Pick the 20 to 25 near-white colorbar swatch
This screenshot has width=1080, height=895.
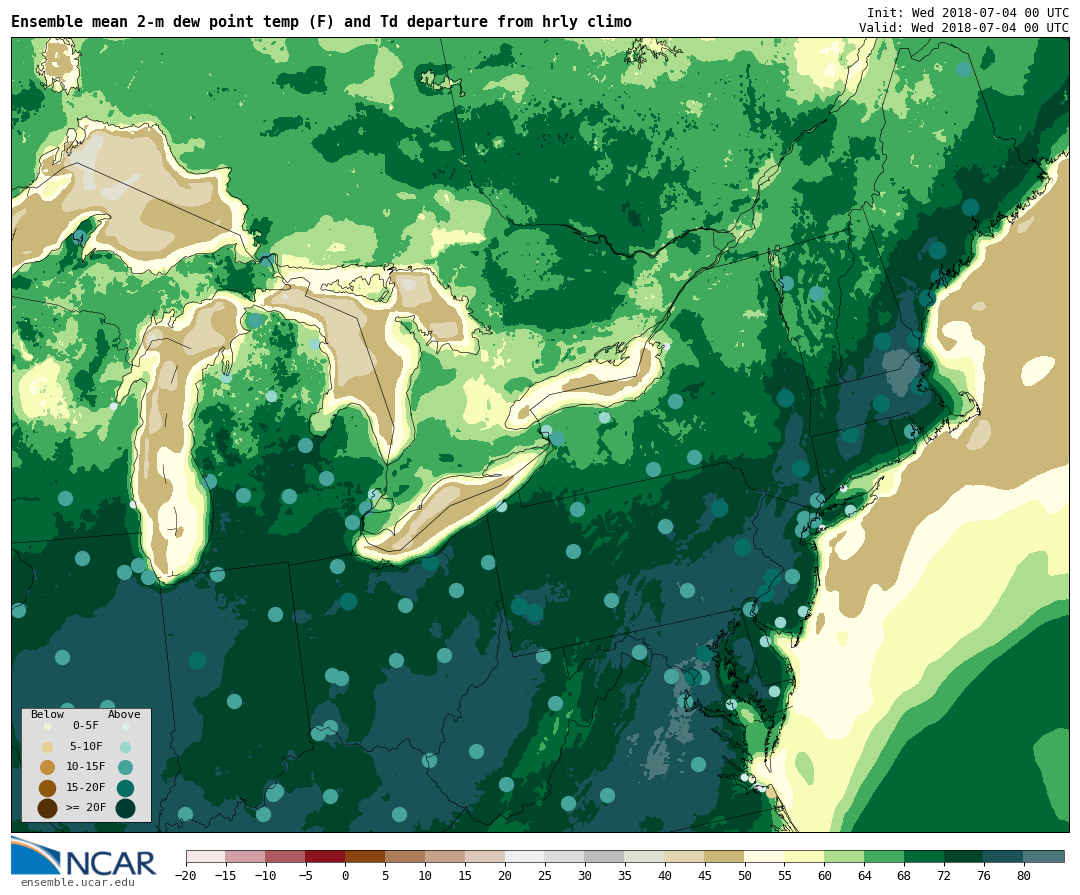tap(525, 856)
